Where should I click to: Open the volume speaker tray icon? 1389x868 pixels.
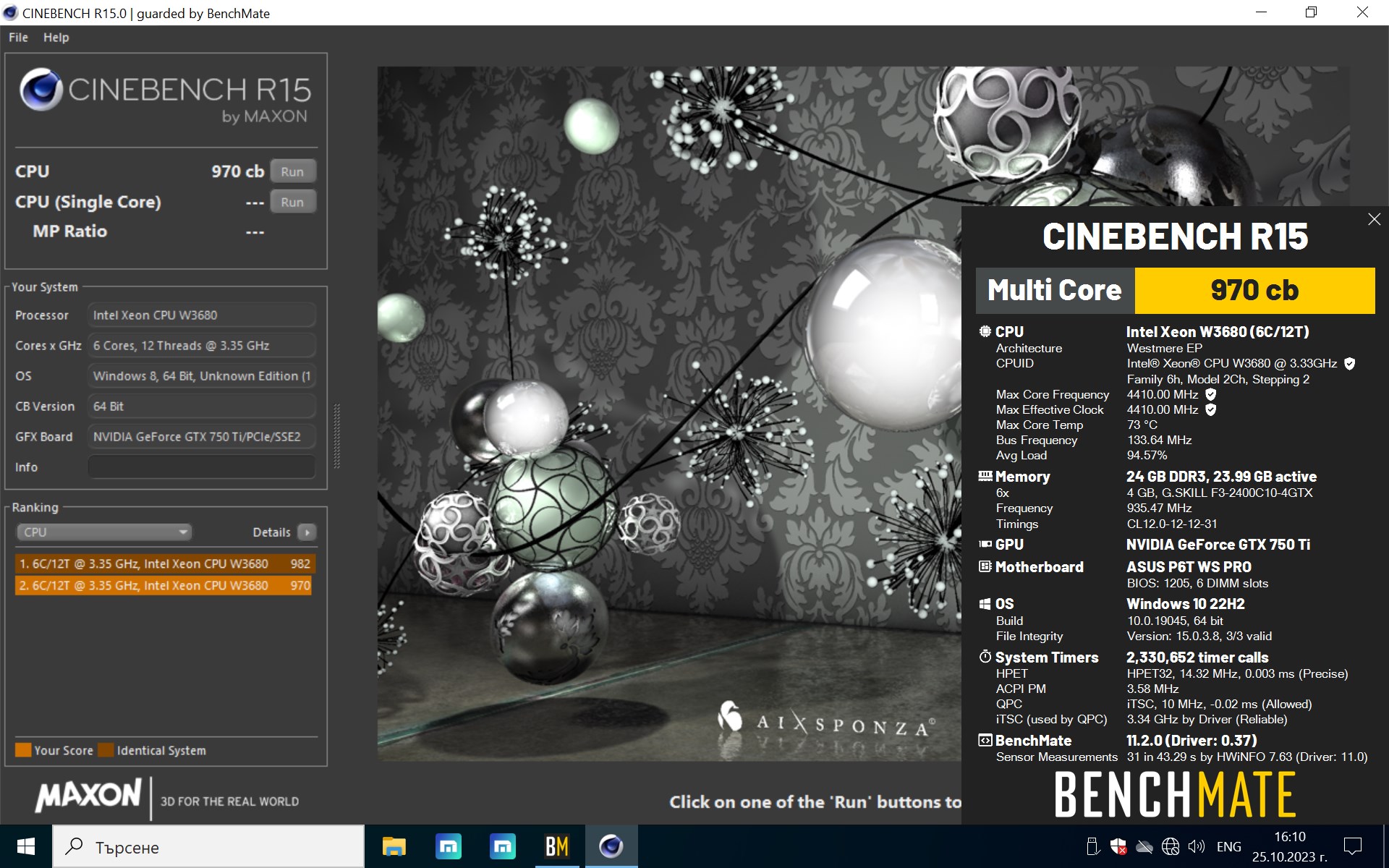pos(1197,846)
